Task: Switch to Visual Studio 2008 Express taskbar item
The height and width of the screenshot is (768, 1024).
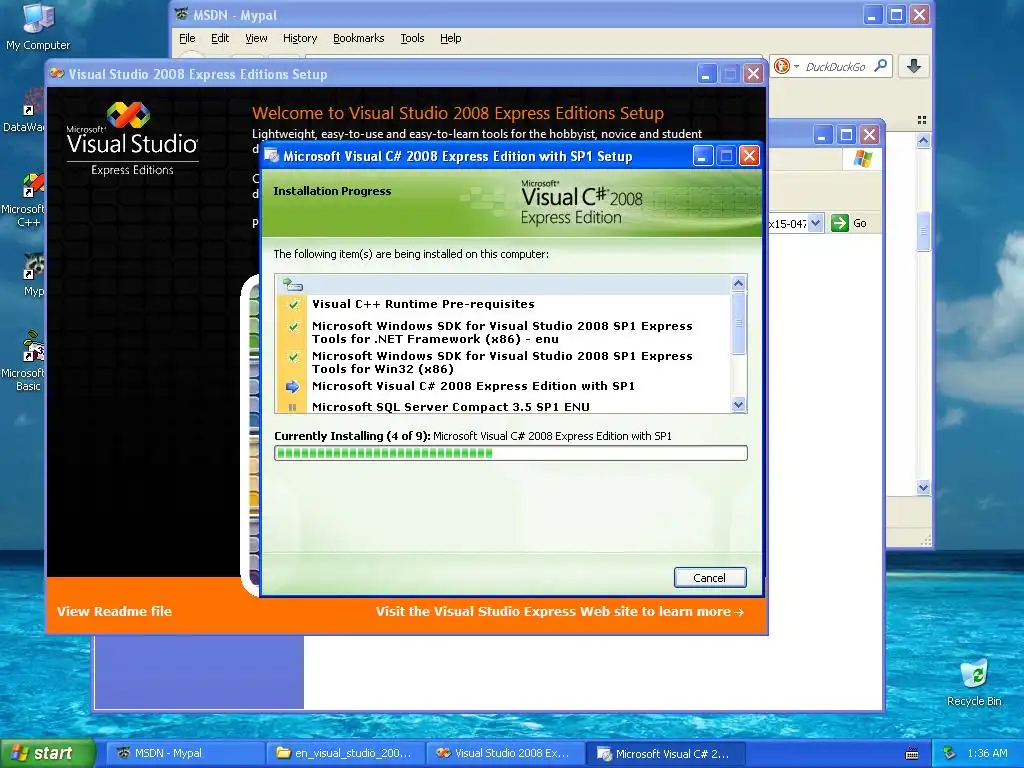Action: coord(505,753)
